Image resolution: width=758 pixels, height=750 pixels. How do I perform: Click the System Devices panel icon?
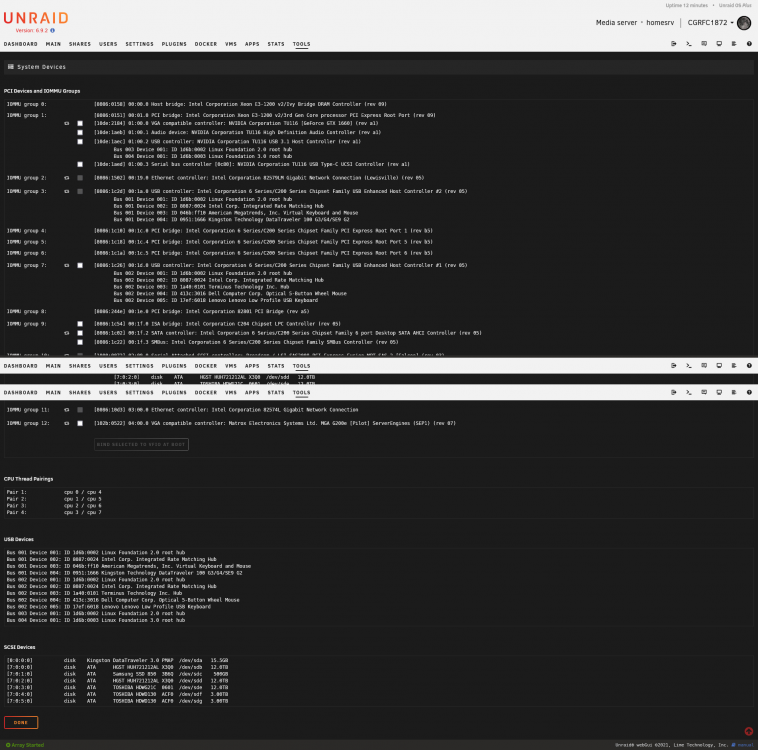(x=11, y=67)
